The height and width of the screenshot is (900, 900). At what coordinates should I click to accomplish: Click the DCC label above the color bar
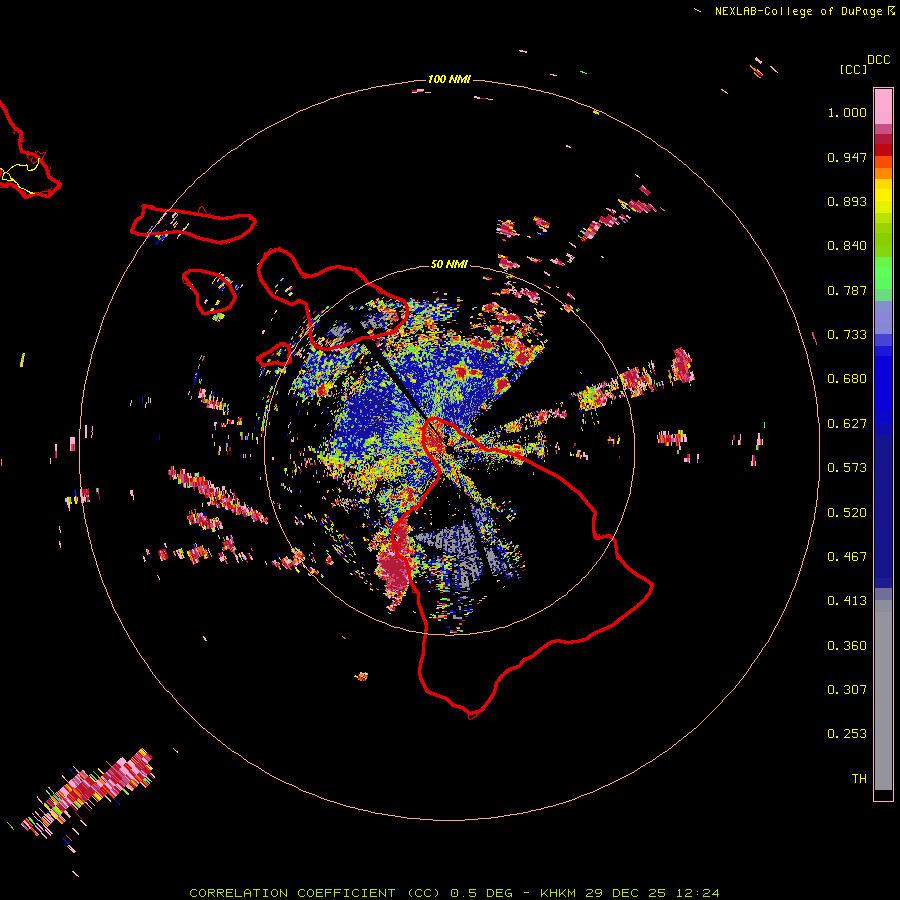[x=879, y=60]
